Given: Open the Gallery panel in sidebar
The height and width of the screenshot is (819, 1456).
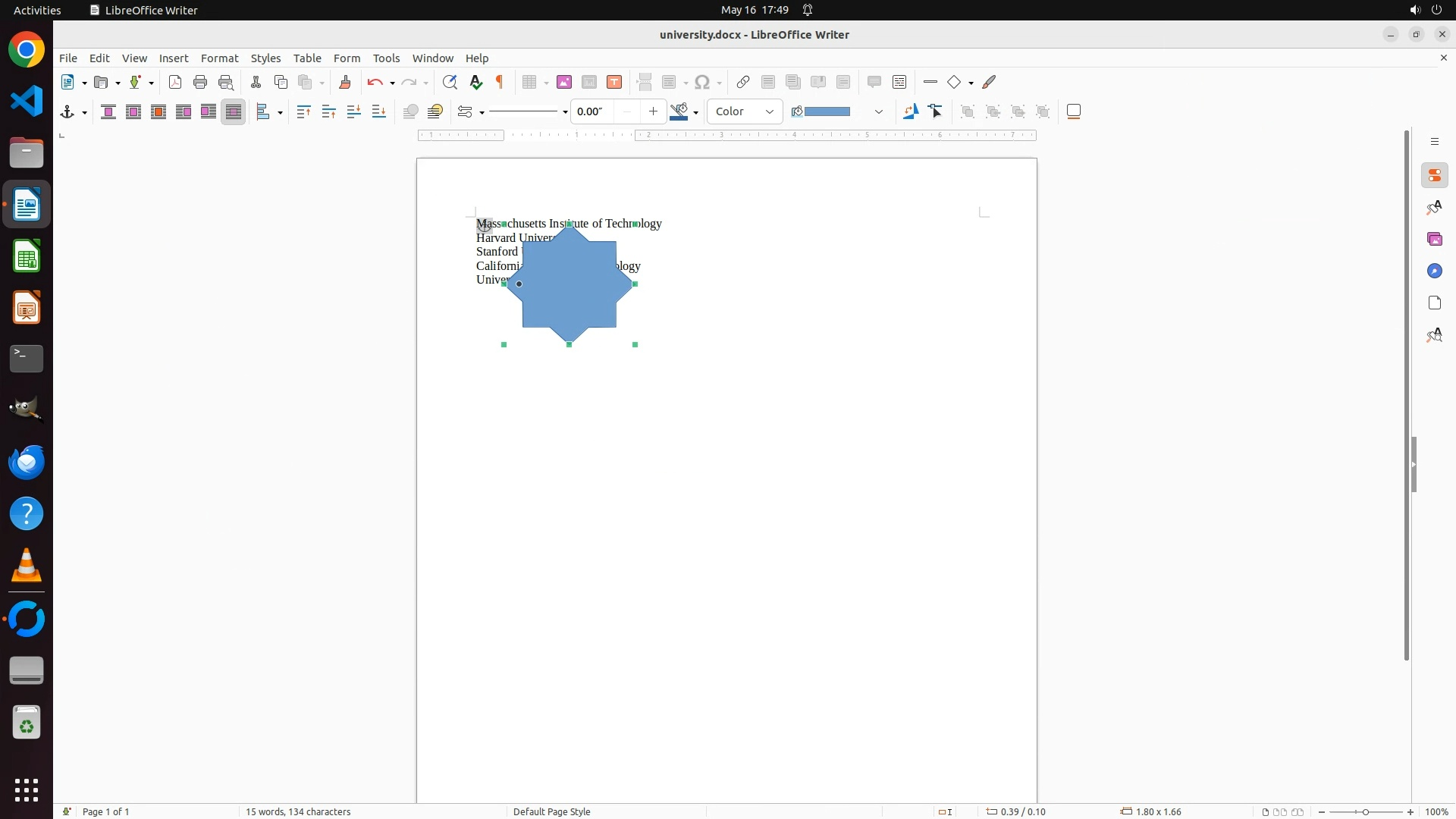Looking at the screenshot, I should pos(1435,240).
